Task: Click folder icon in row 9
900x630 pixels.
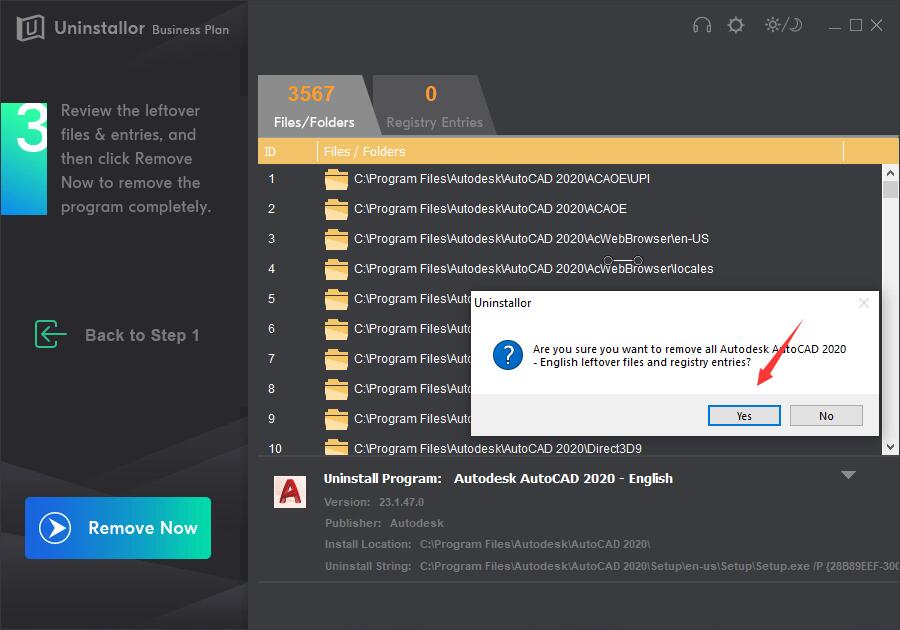Action: 336,419
